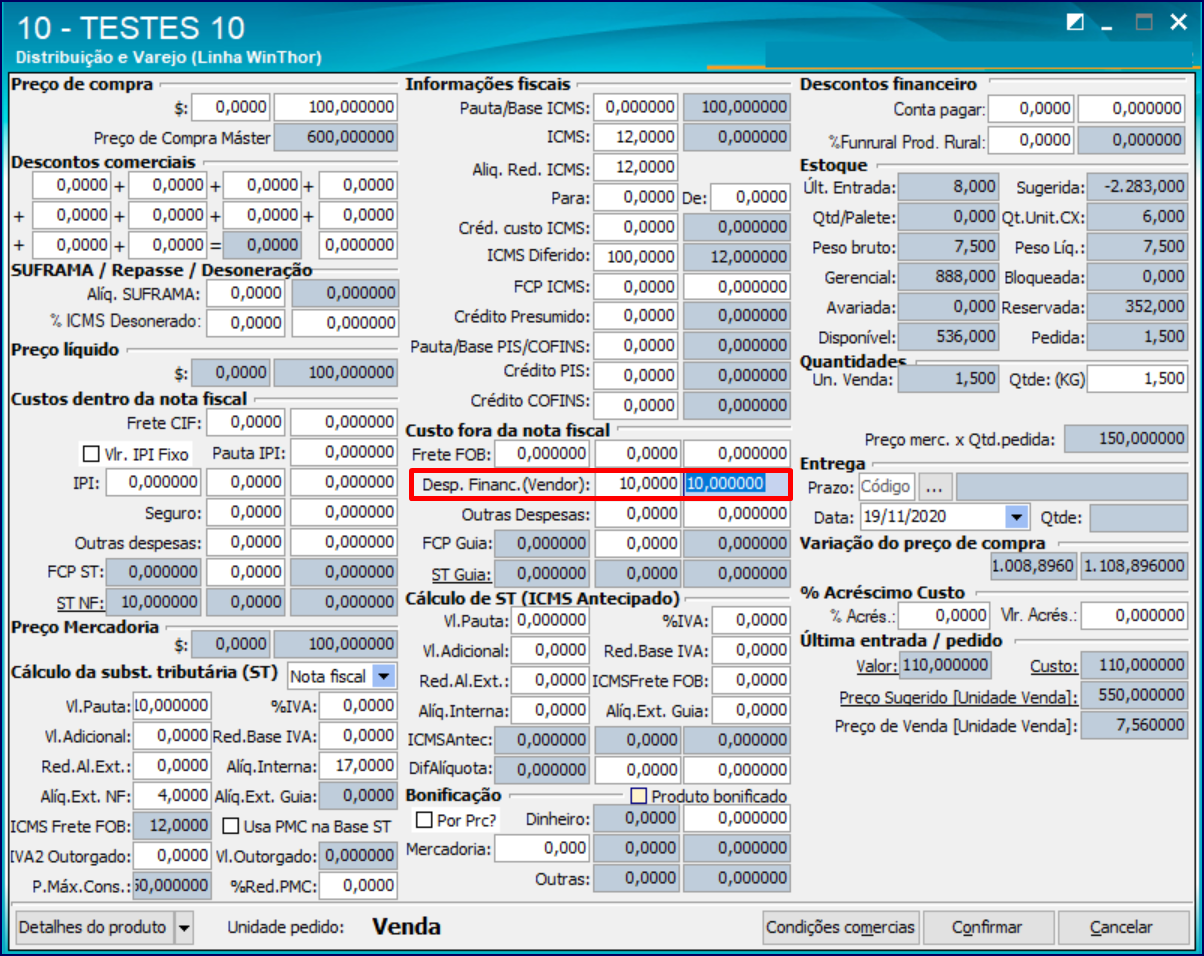Viewport: 1204px width, 956px height.
Task: Tick the Por Prc? checkbox
Action: [423, 820]
